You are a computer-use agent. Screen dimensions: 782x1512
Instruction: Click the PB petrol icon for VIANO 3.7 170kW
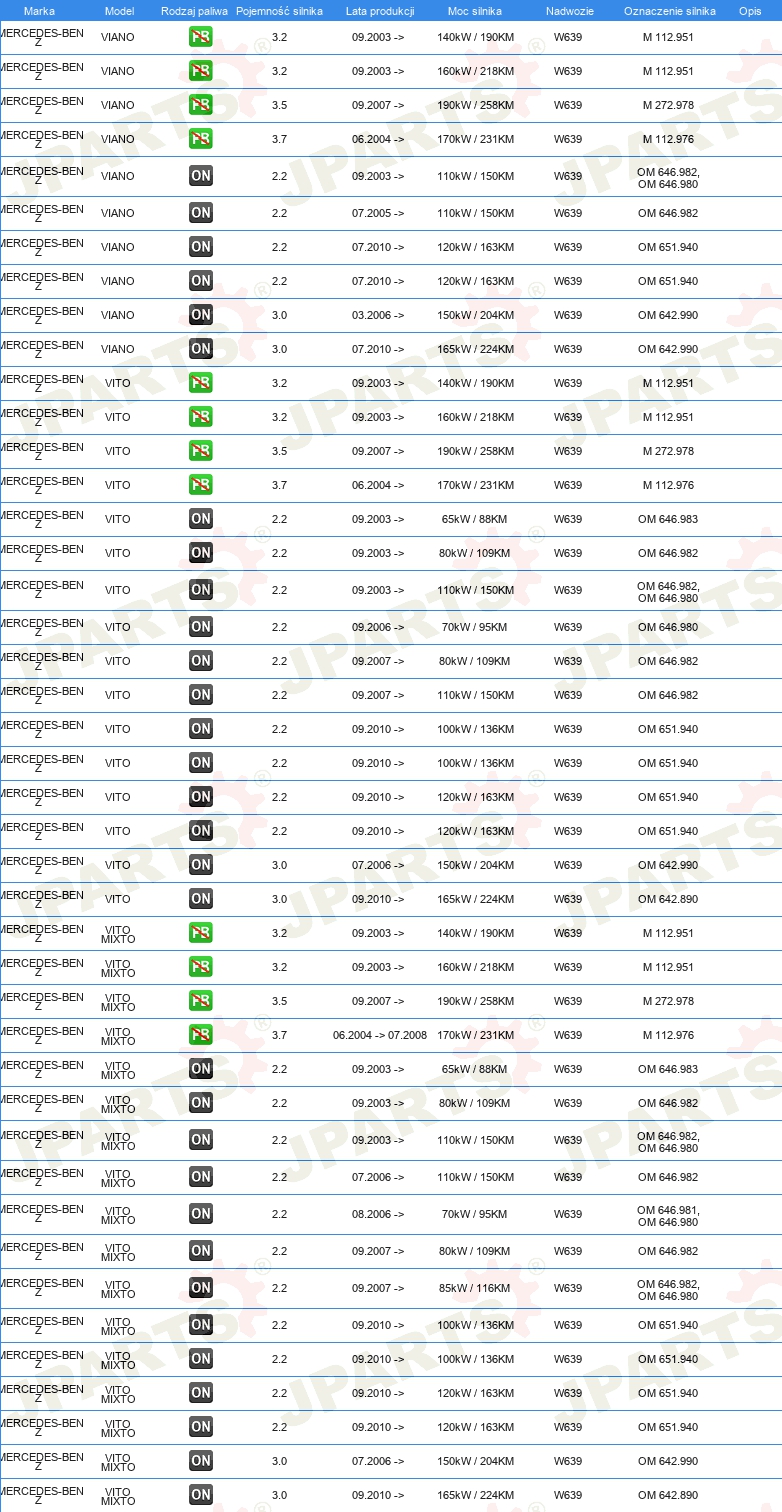(x=201, y=139)
